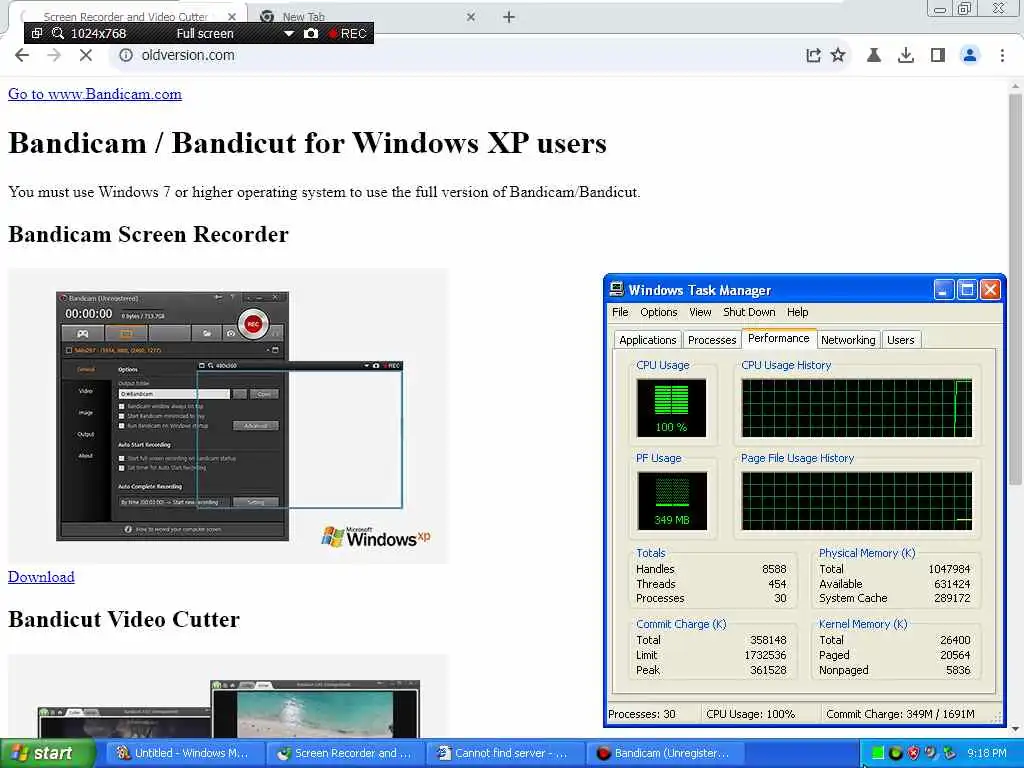
Task: Click the Safely Remove Hardware tray icon
Action: (948, 753)
